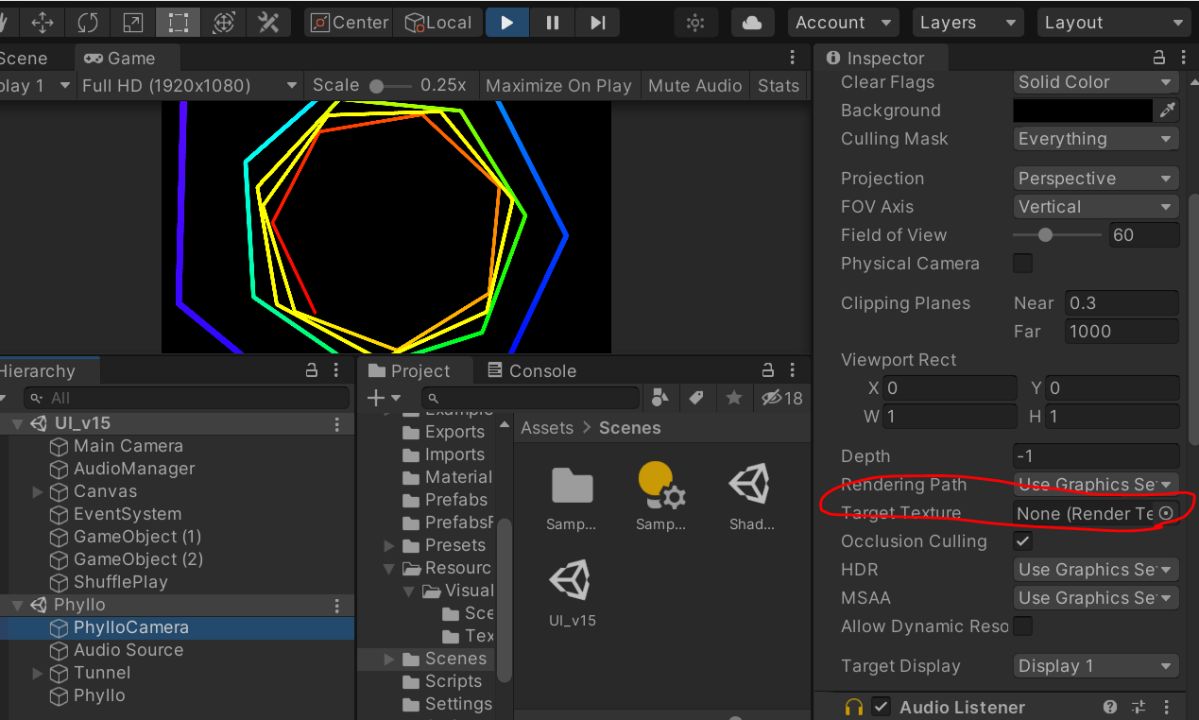This screenshot has height=720, width=1199.
Task: Open FOV Axis Vertical dropdown
Action: click(x=1095, y=206)
